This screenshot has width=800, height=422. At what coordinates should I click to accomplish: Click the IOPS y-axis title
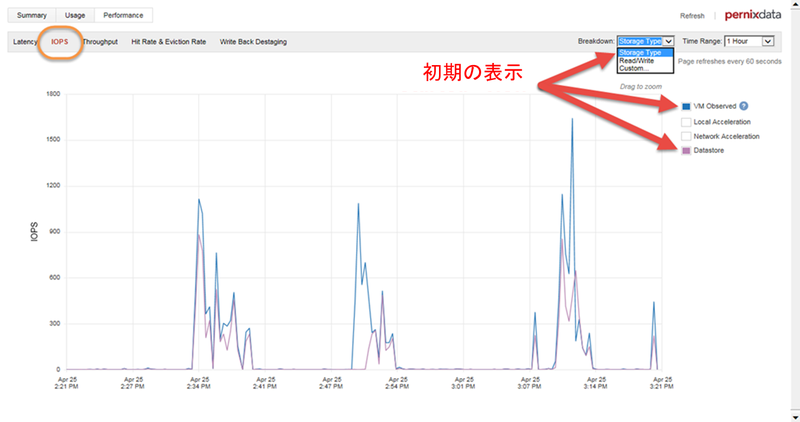point(34,232)
